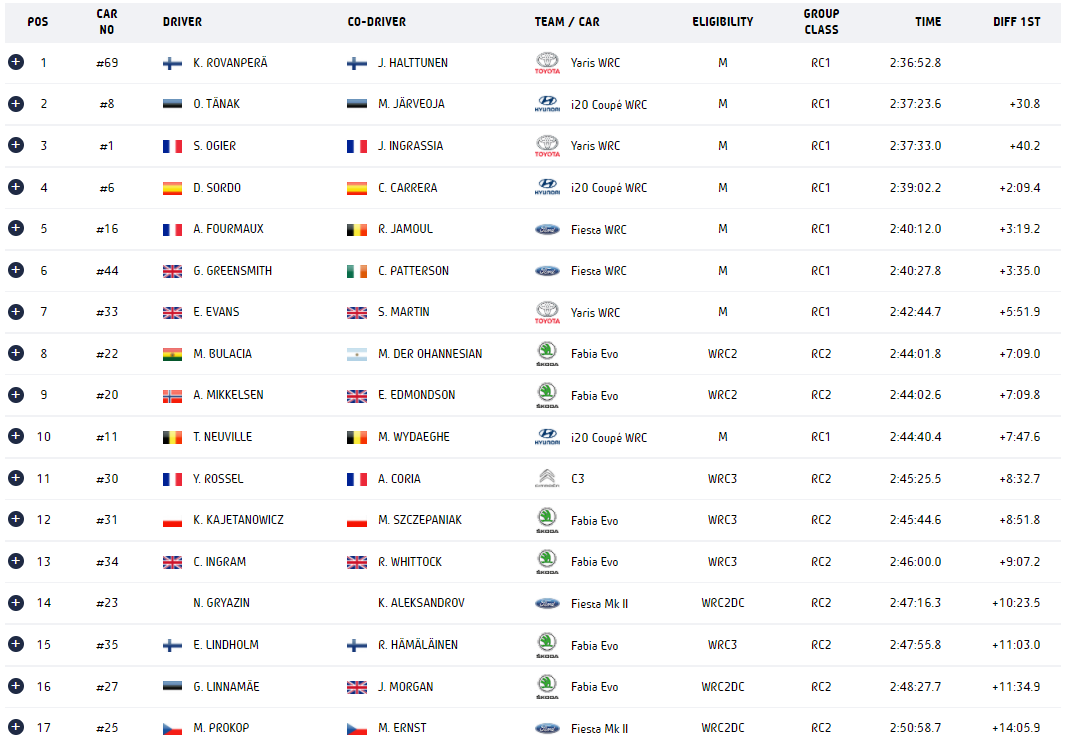Click the Finnish flag next to Rovanperä

pos(172,63)
